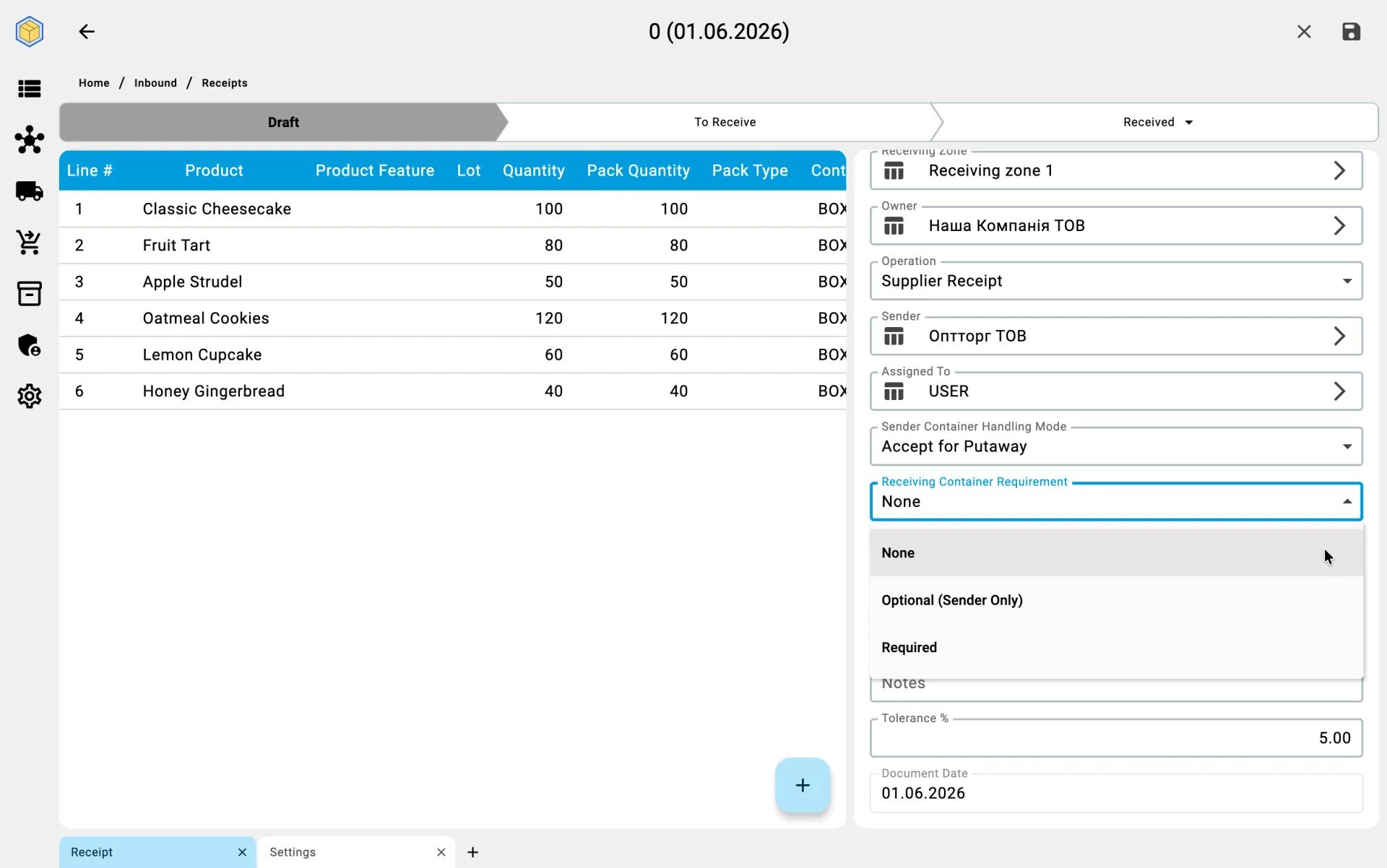Viewport: 1387px width, 868px height.
Task: Open the delivery truck sidebar icon
Action: pos(30,191)
